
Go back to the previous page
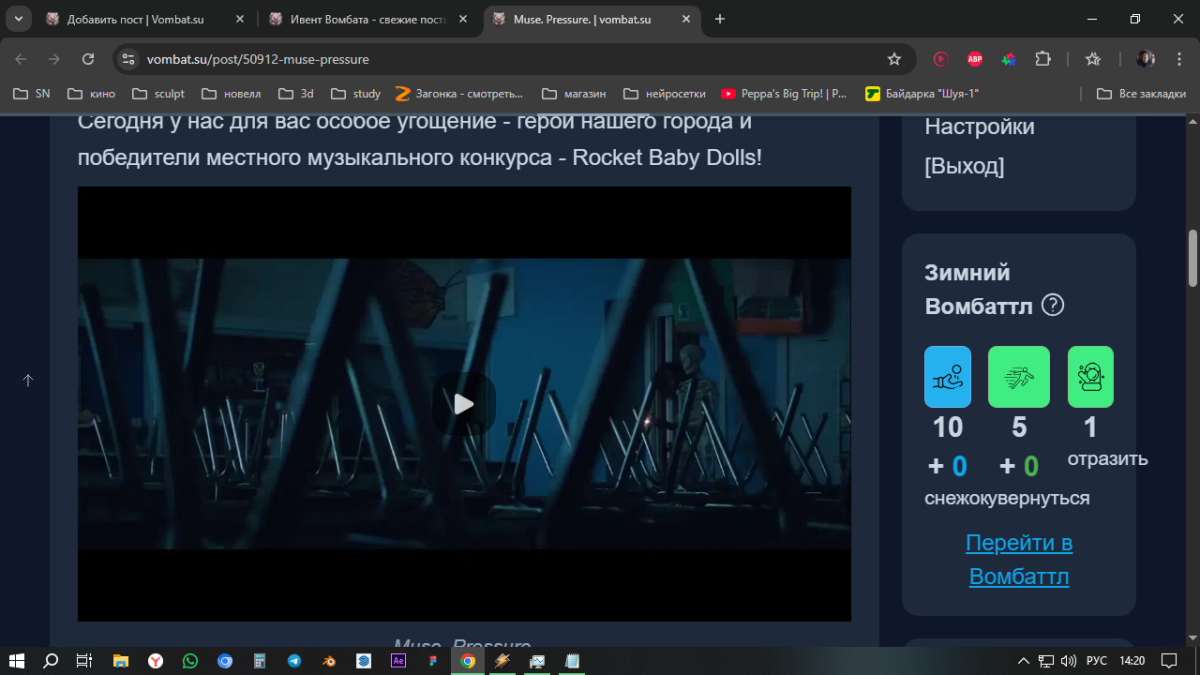[x=21, y=59]
